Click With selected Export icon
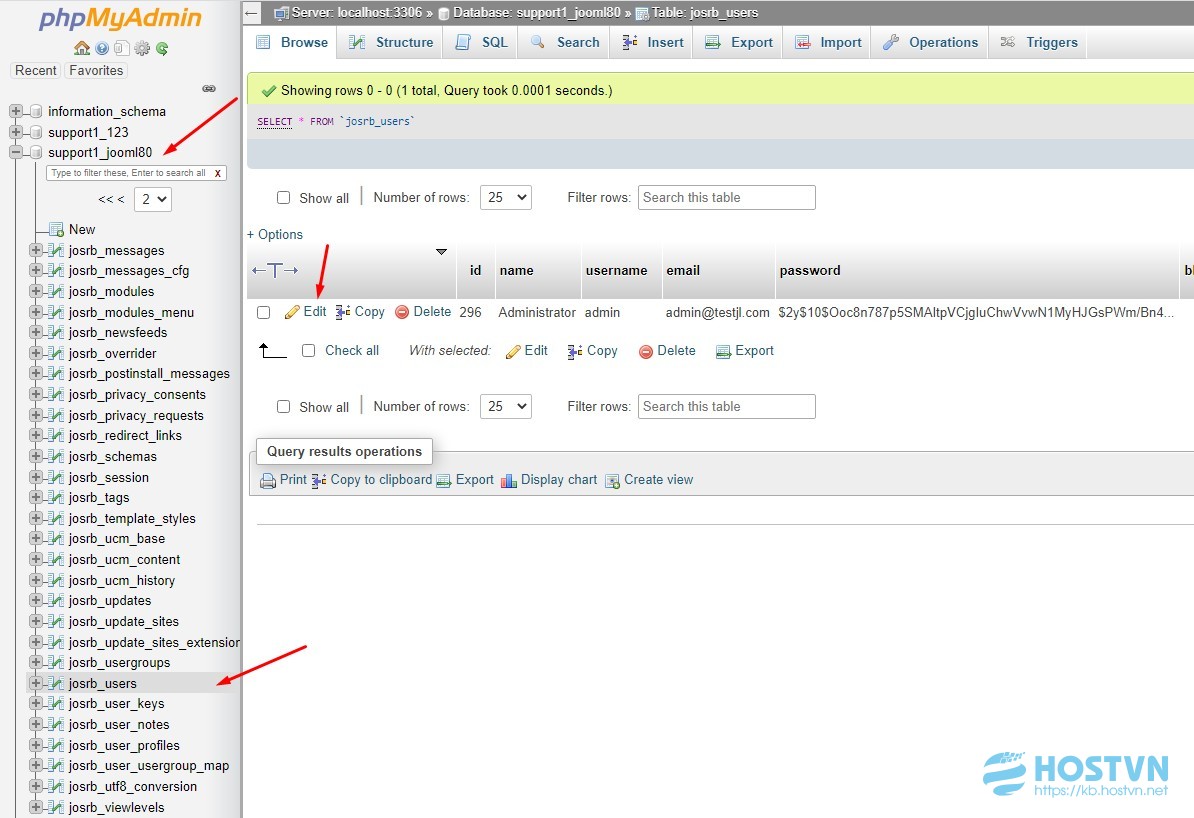The width and height of the screenshot is (1194, 818). tap(723, 351)
